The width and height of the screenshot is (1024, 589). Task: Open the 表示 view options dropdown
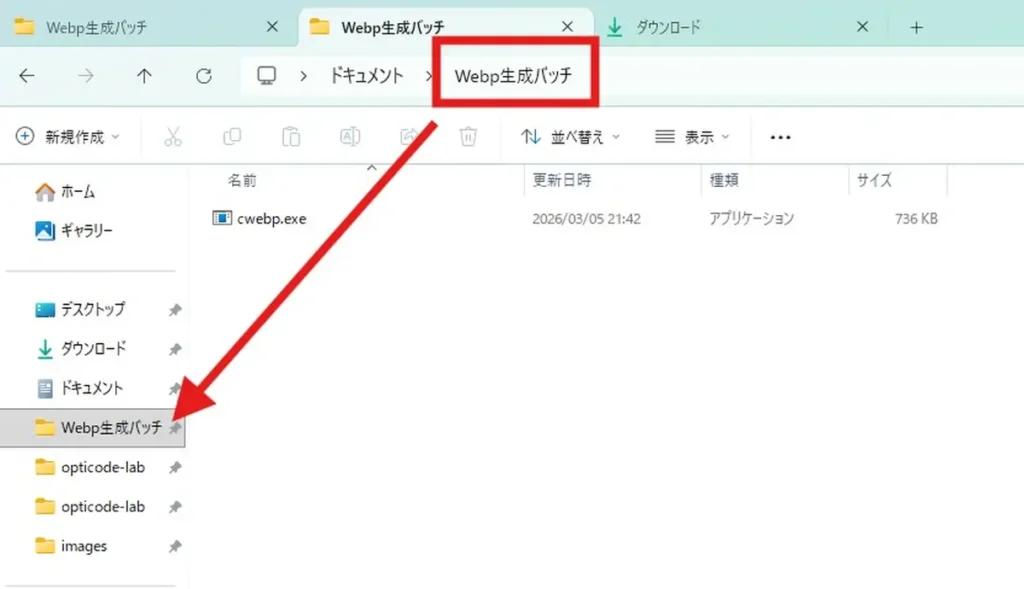pyautogui.click(x=694, y=136)
